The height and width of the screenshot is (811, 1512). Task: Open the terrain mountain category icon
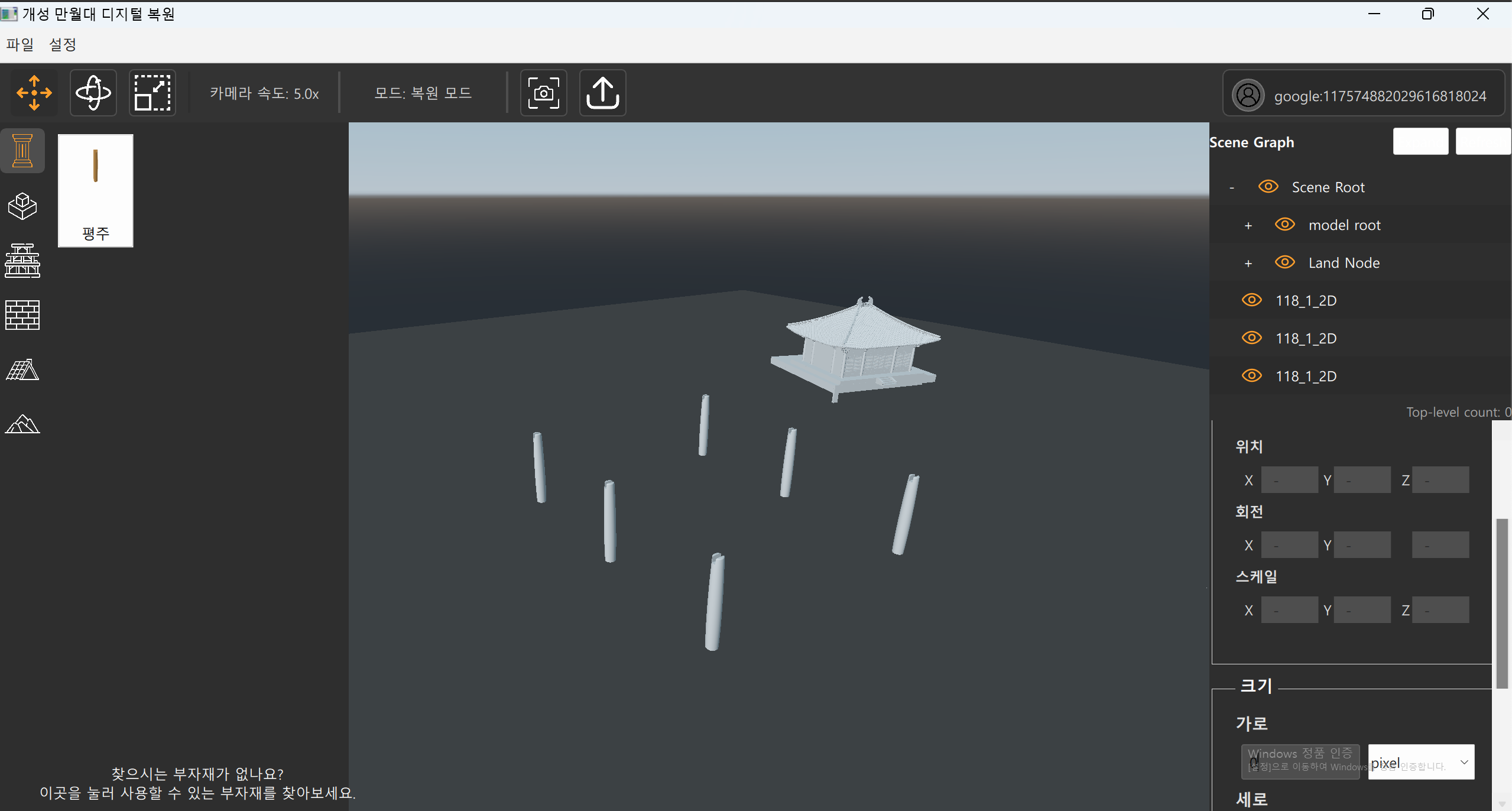(22, 424)
